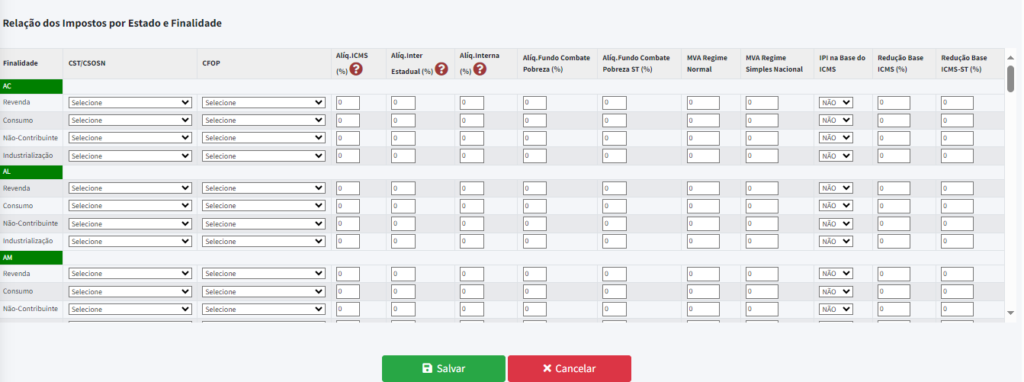Click Redução Base ICMS field for AL Industrialização

coord(894,242)
